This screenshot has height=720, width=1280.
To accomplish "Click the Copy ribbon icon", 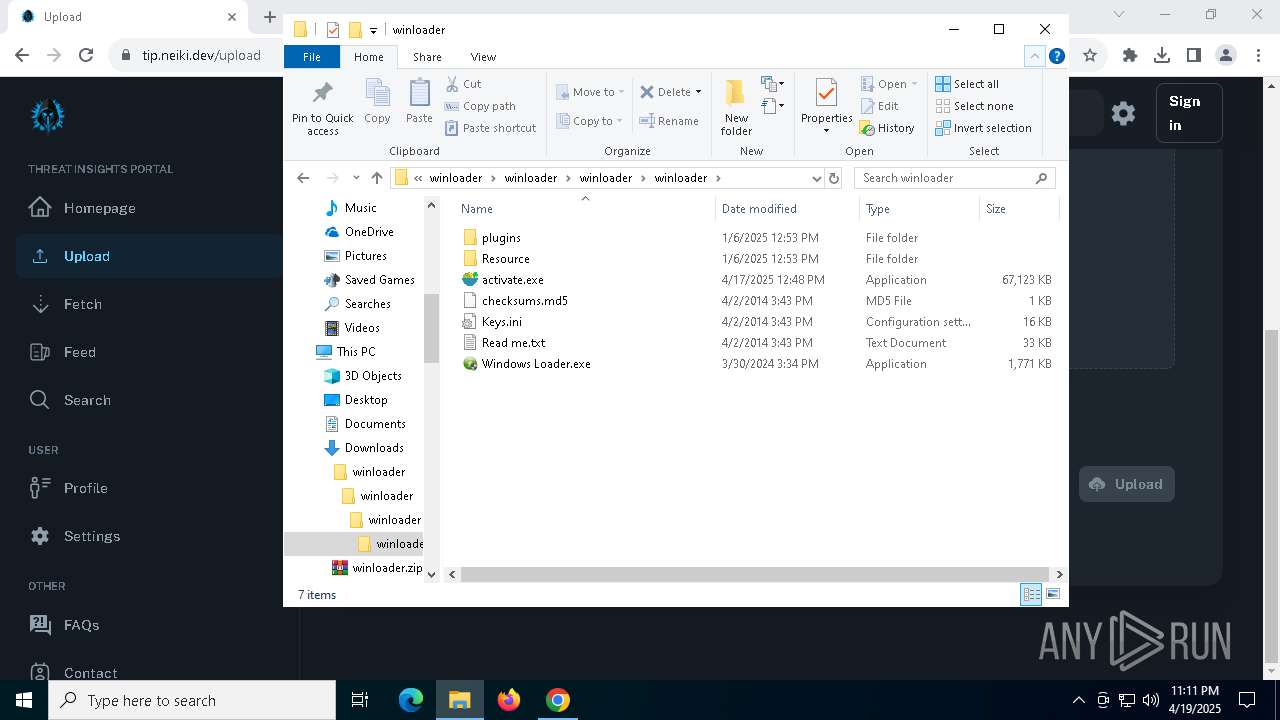I will click(377, 102).
